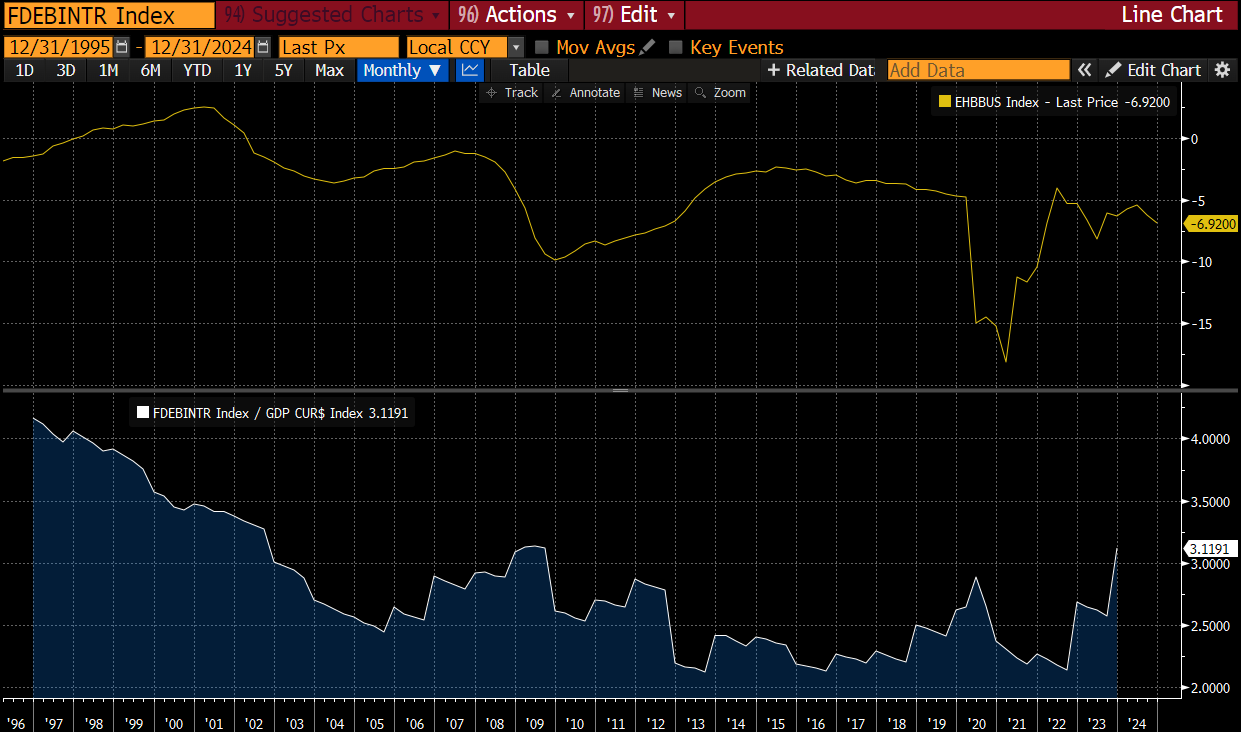Click the -6.9200 last value label
1241x732 pixels.
1210,224
